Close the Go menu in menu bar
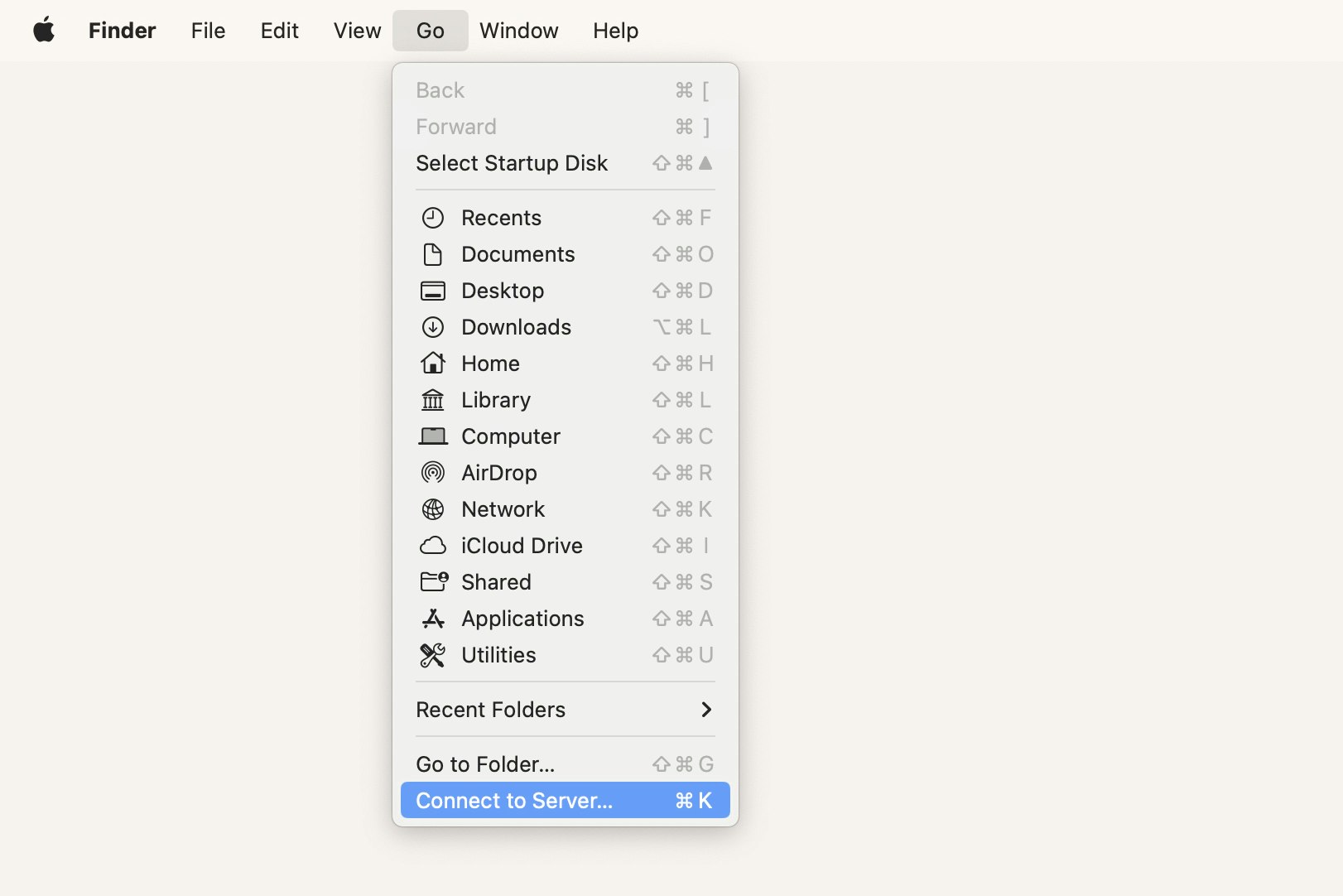 click(x=431, y=31)
